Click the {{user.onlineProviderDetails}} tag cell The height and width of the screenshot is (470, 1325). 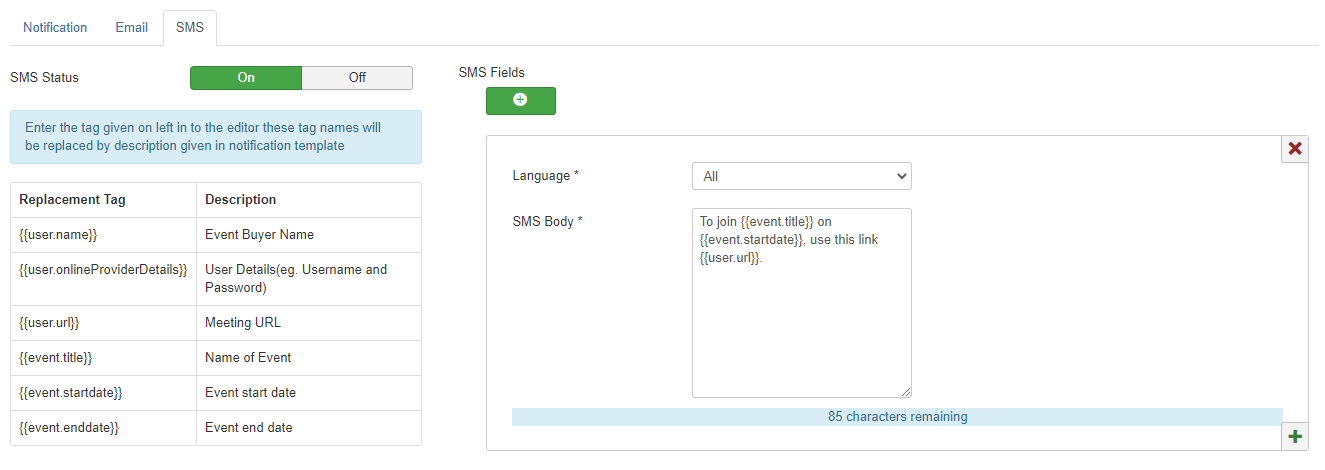tap(103, 270)
